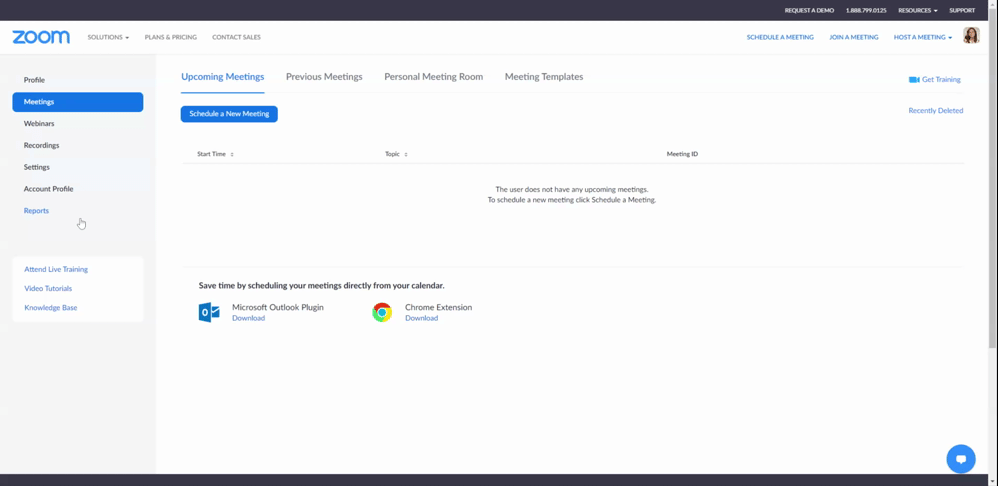Viewport: 998px width, 486px height.
Task: Open the user profile avatar
Action: click(x=971, y=36)
